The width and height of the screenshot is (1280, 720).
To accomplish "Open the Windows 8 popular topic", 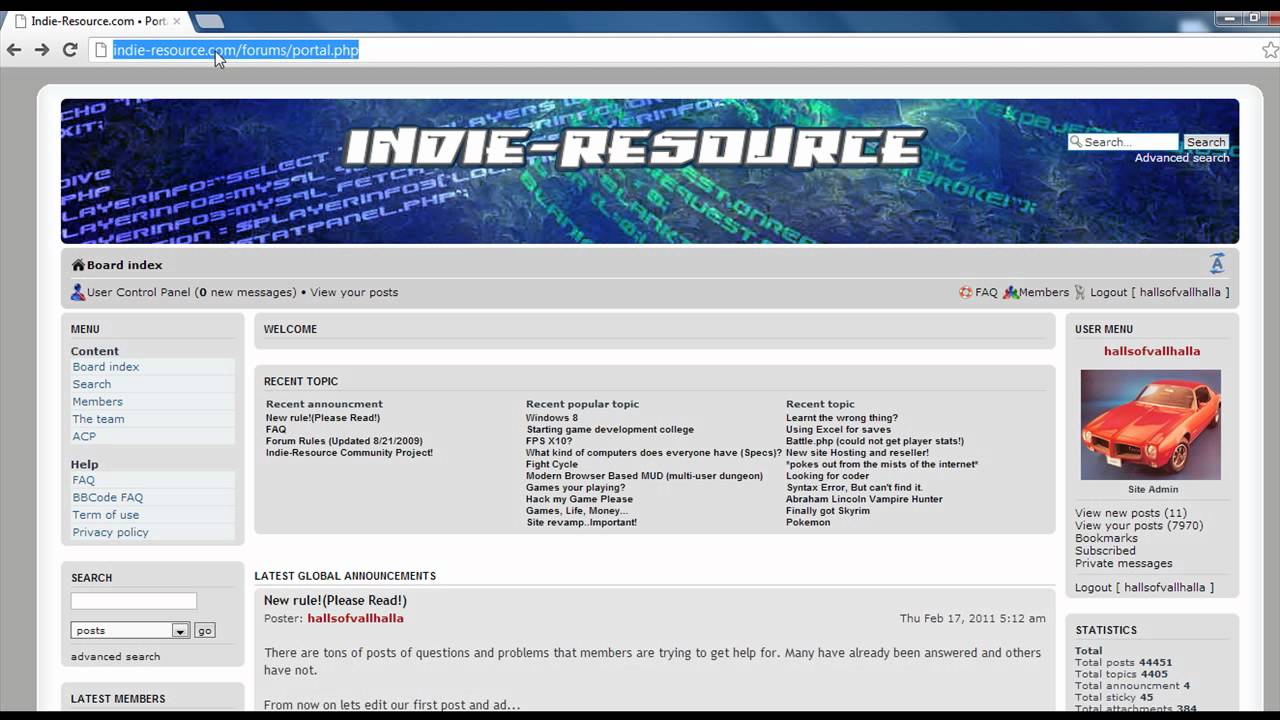I will click(x=552, y=418).
